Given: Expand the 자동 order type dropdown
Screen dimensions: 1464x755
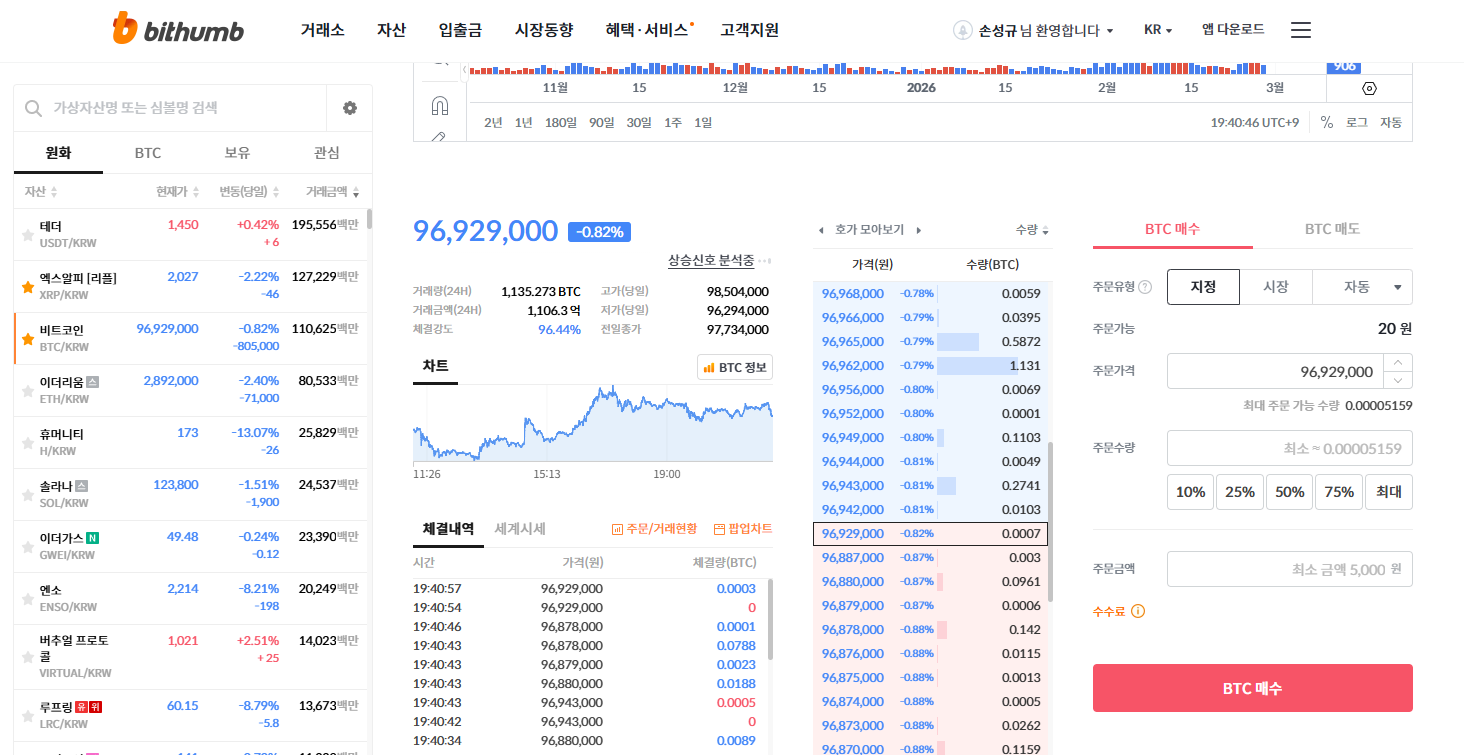Looking at the screenshot, I should [x=1362, y=286].
